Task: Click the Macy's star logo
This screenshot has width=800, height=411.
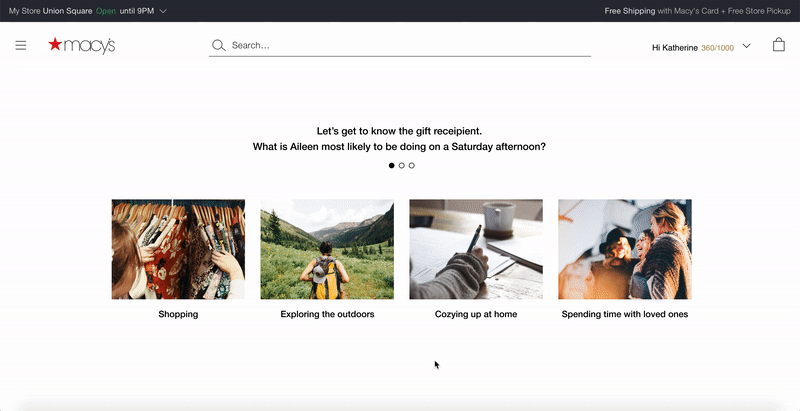Action: click(x=82, y=45)
